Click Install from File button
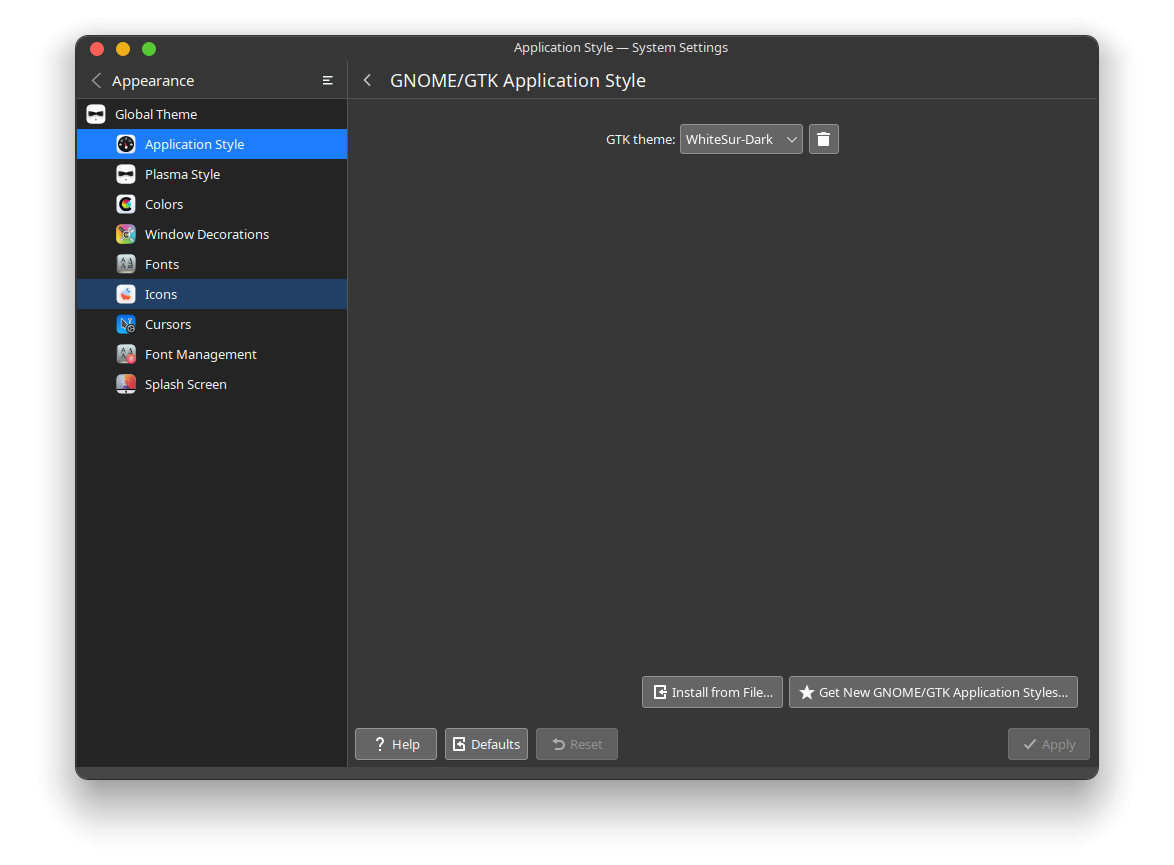Viewport: 1174px width, 865px height. [x=712, y=692]
